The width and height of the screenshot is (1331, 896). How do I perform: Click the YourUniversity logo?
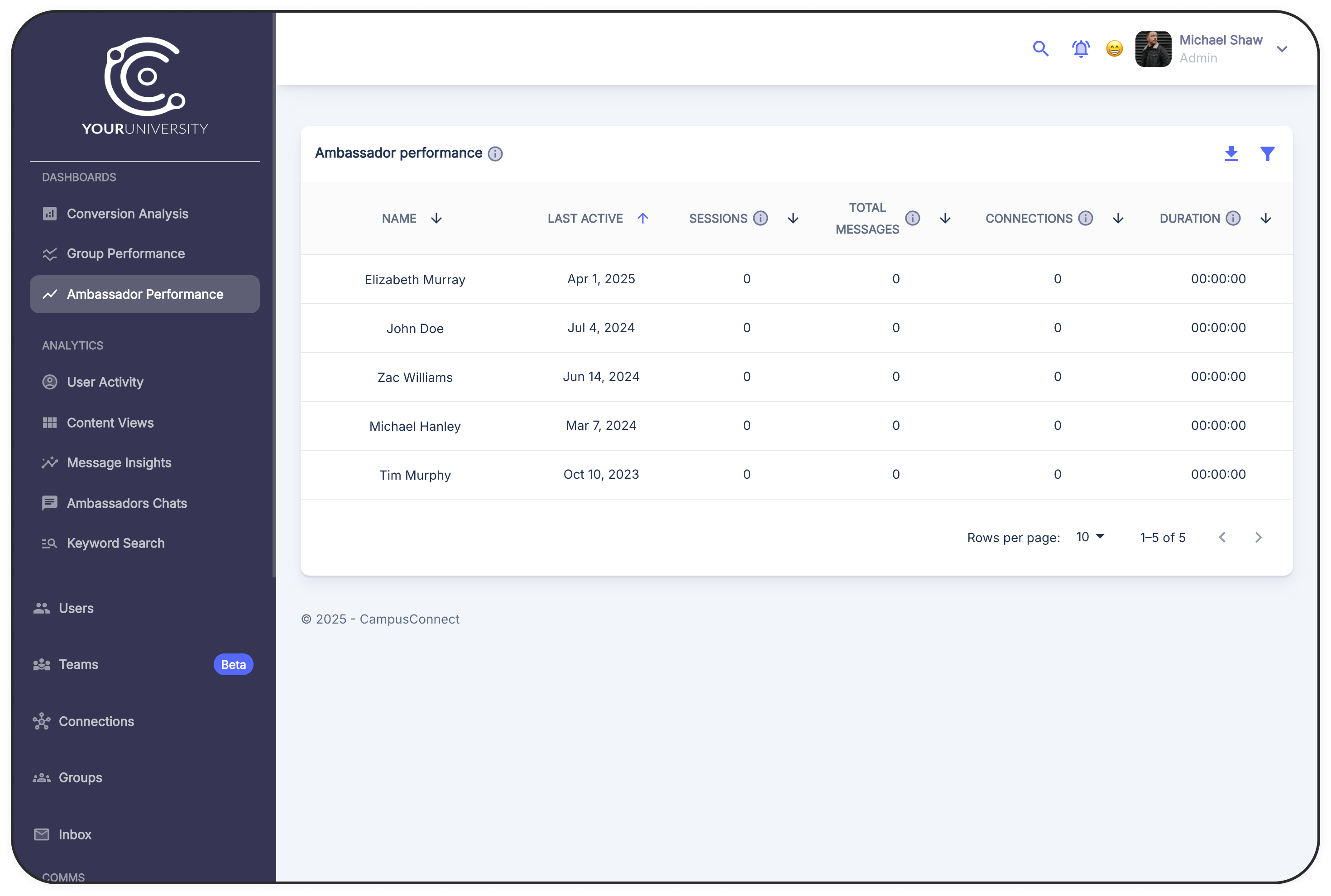click(x=145, y=86)
